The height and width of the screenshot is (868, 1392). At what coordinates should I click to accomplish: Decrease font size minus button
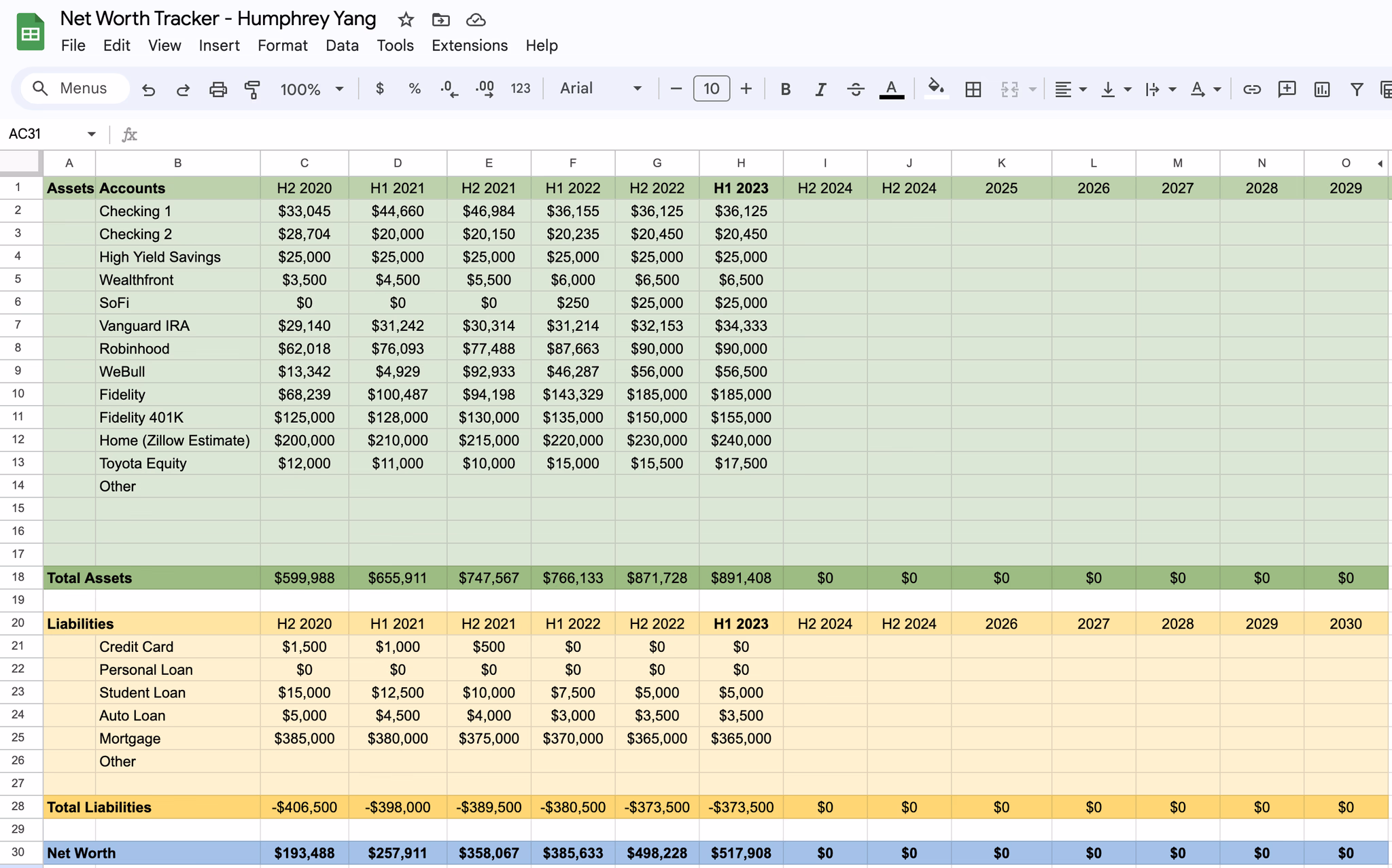676,88
